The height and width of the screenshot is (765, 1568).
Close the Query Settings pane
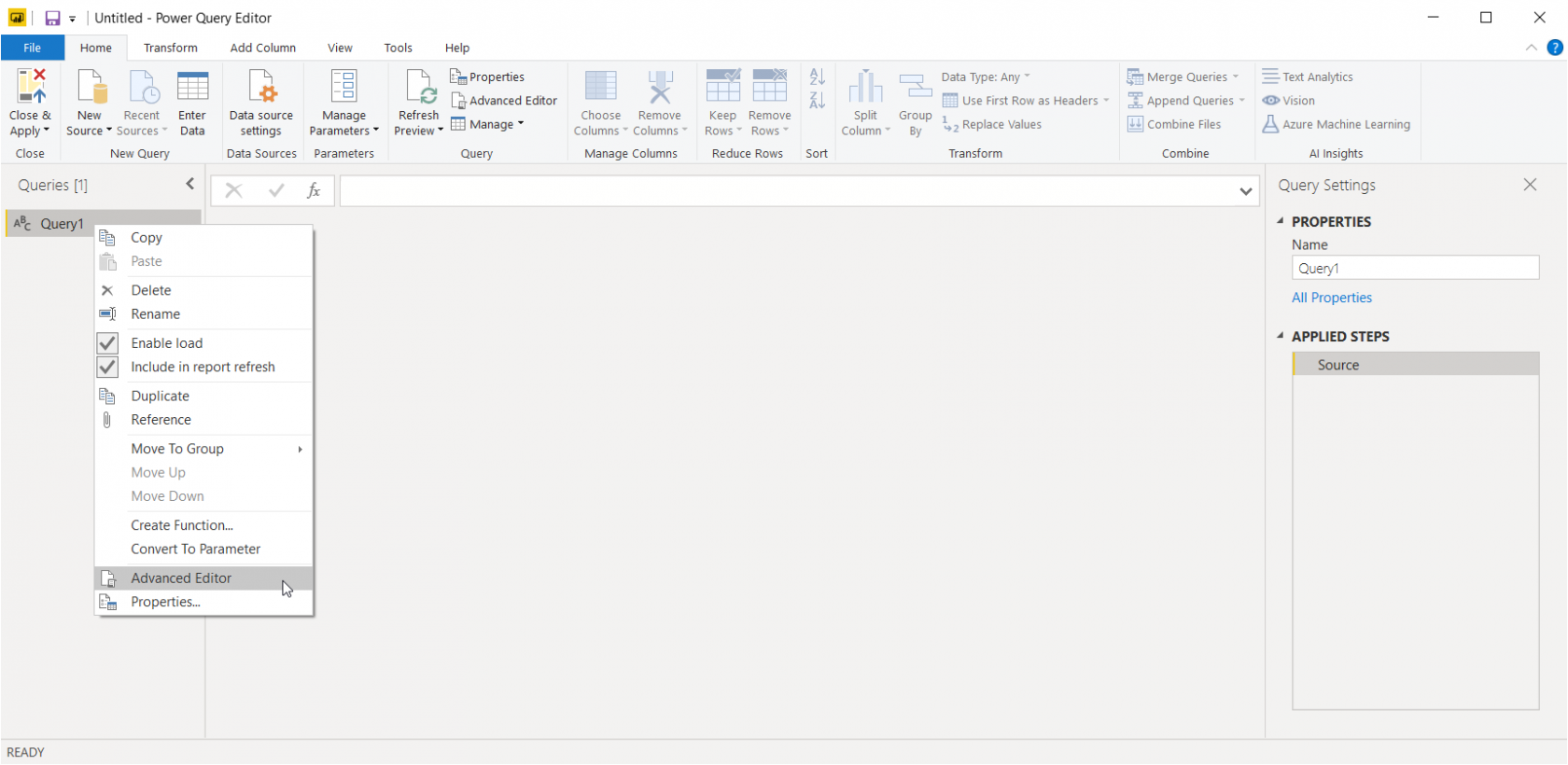click(x=1530, y=185)
